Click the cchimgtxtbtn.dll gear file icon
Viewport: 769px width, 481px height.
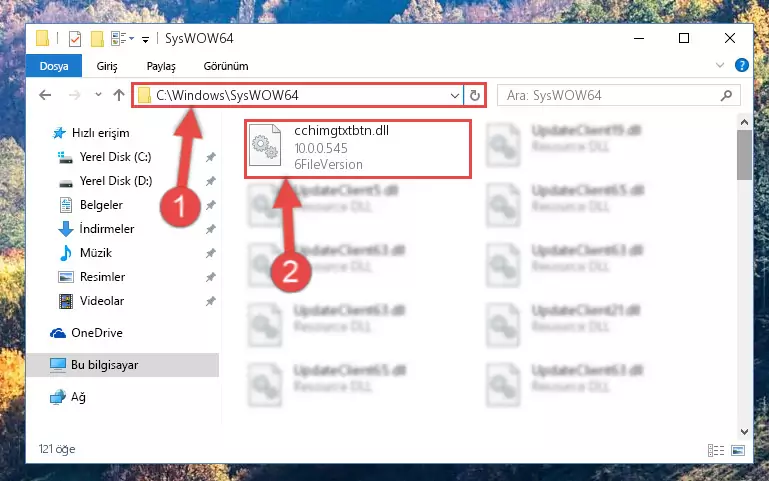(265, 145)
